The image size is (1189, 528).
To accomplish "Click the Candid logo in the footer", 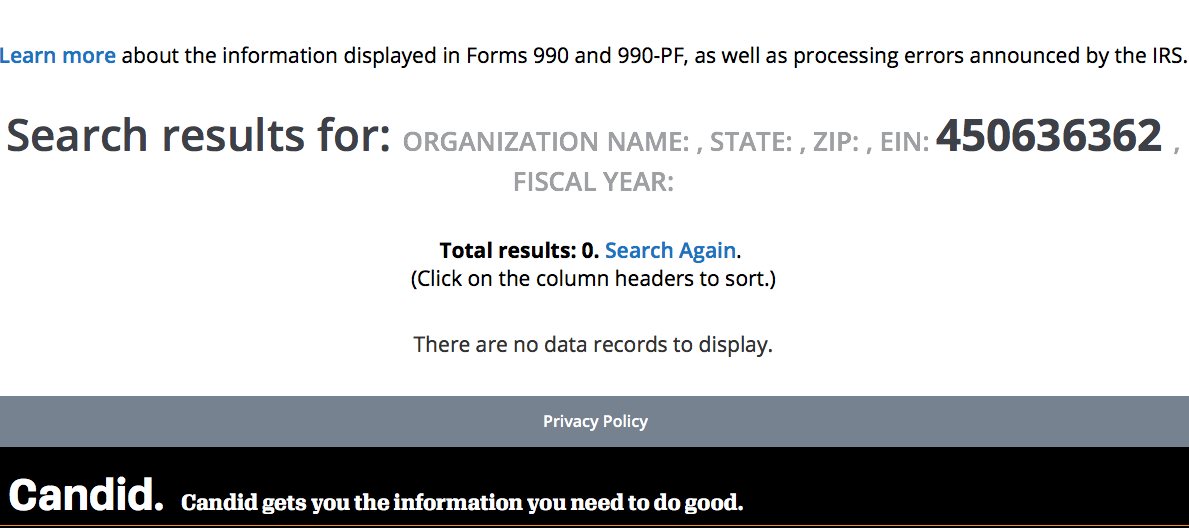I will point(86,494).
